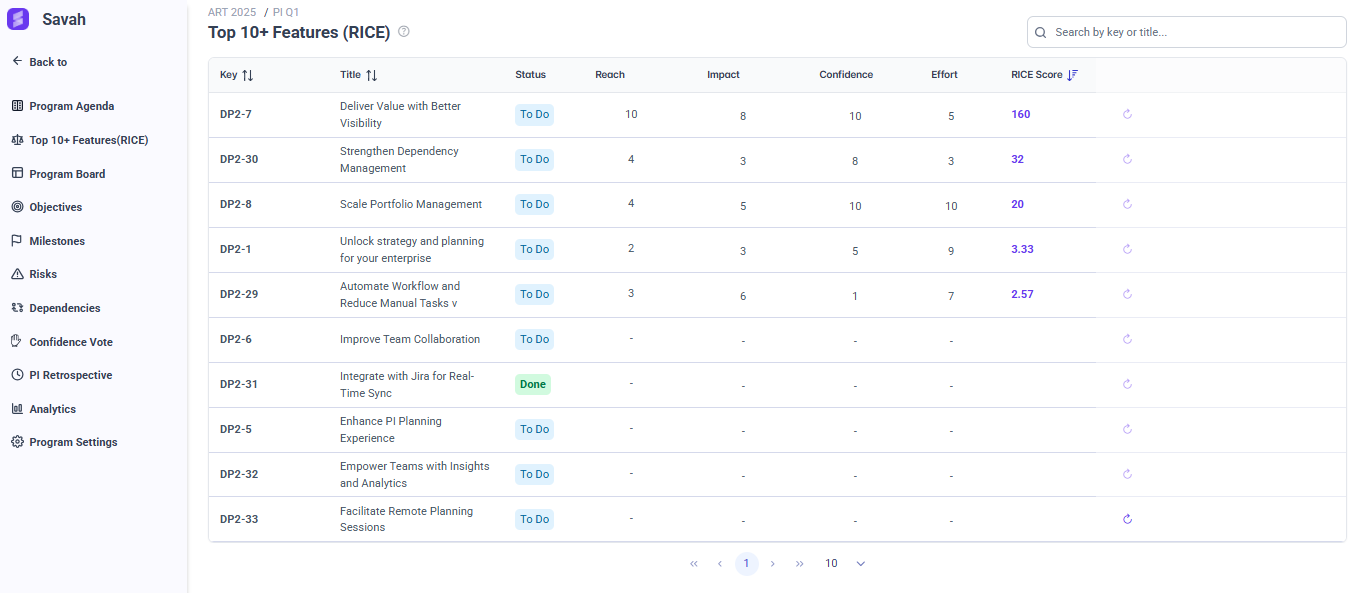Open the Confidence Vote page
The width and height of the screenshot is (1355, 593).
click(70, 342)
